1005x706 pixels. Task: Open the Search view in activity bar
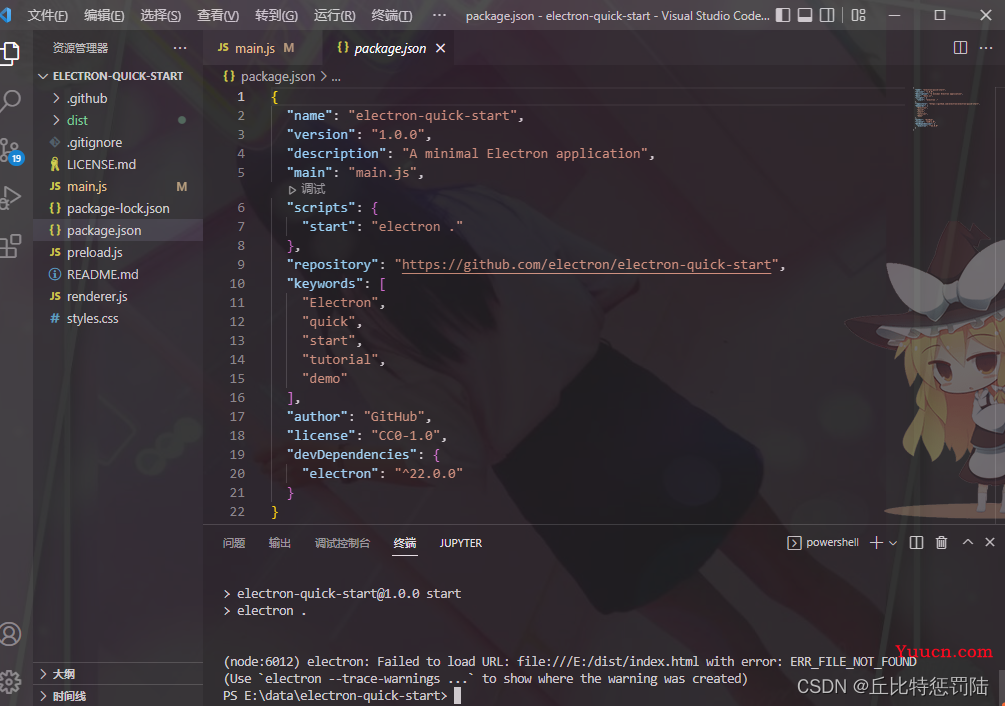click(10, 101)
